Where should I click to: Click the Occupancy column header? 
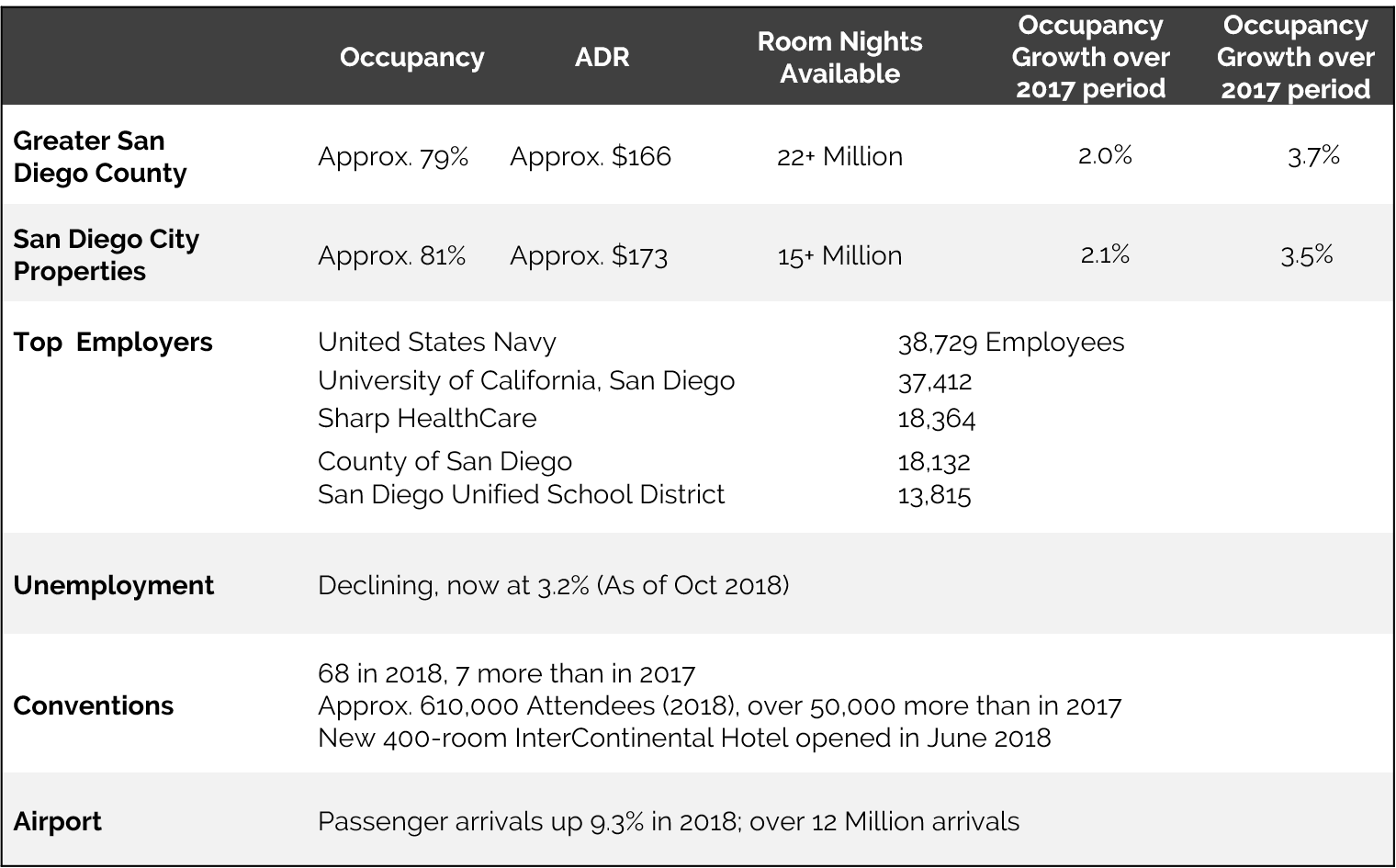pyautogui.click(x=411, y=58)
